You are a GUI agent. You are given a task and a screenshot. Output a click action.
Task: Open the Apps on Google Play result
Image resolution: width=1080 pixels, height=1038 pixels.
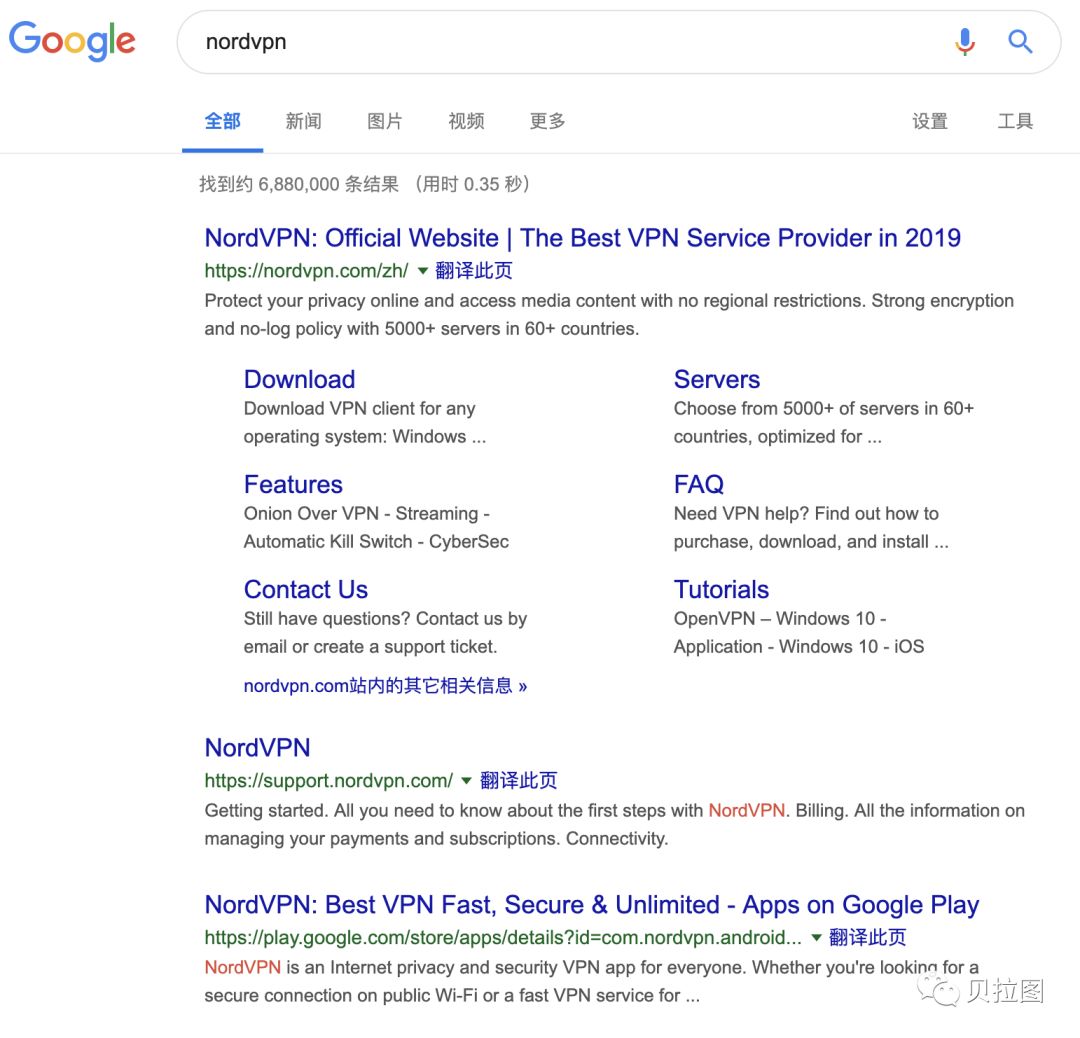[591, 905]
